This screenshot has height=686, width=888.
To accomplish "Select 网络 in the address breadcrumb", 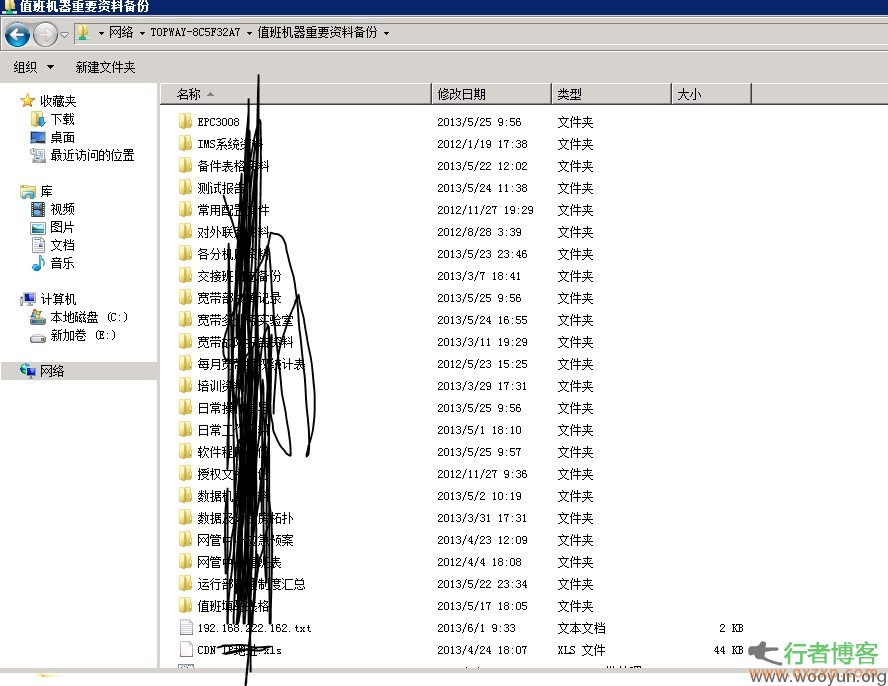I will pyautogui.click(x=121, y=32).
